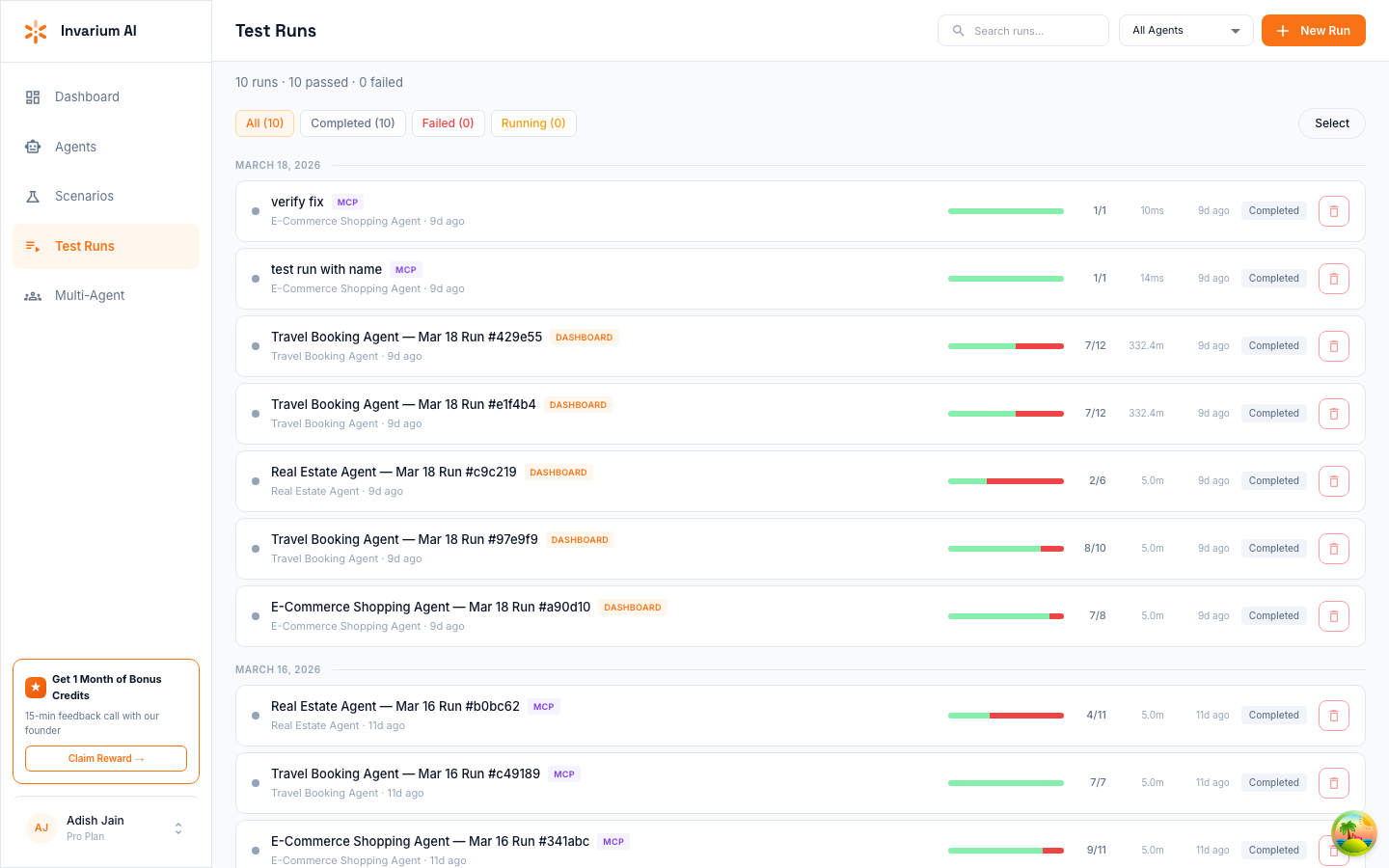The width and height of the screenshot is (1389, 868).
Task: Open the All Agents dropdown
Action: tap(1185, 30)
